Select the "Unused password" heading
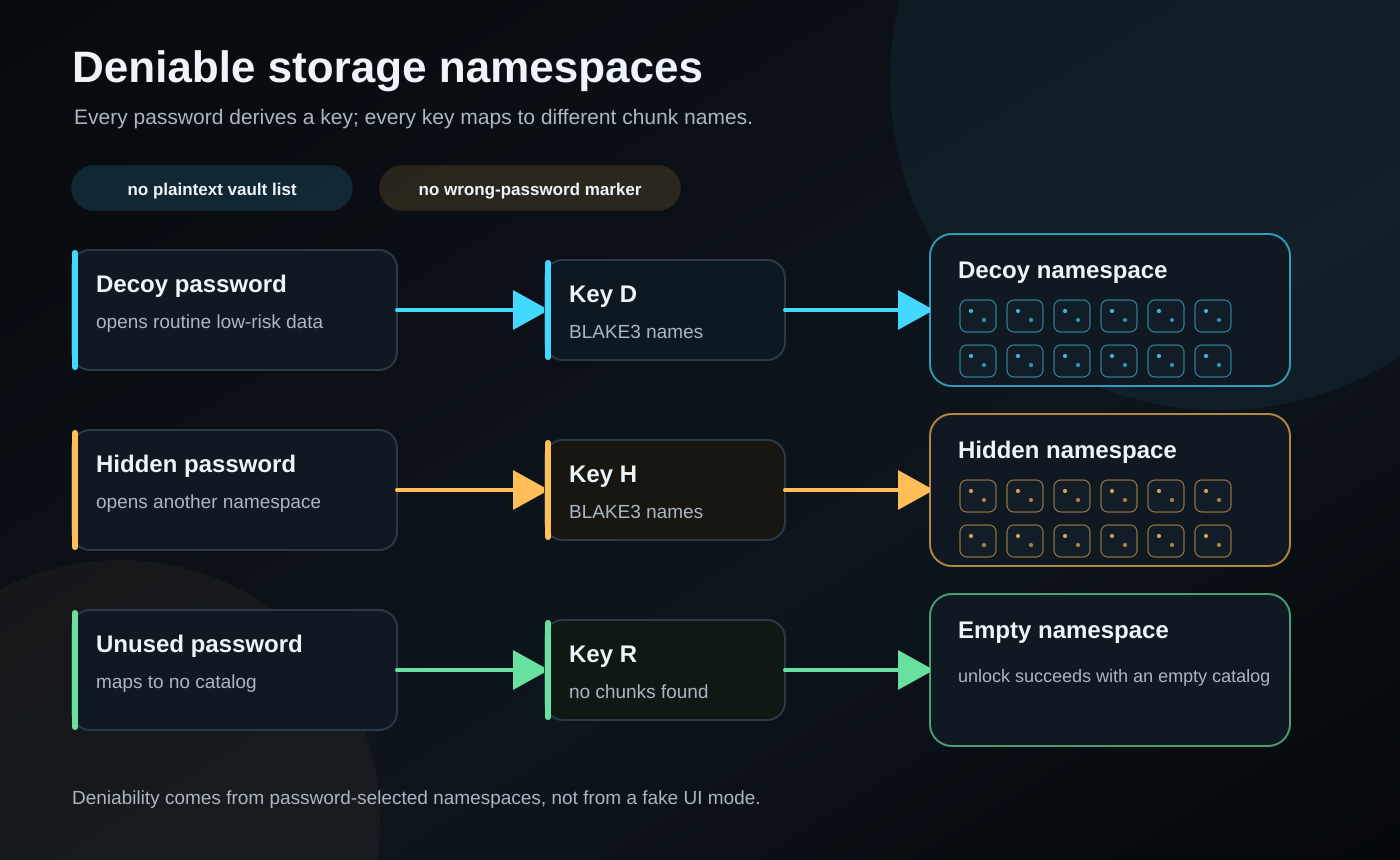This screenshot has height=860, width=1400. click(x=199, y=644)
